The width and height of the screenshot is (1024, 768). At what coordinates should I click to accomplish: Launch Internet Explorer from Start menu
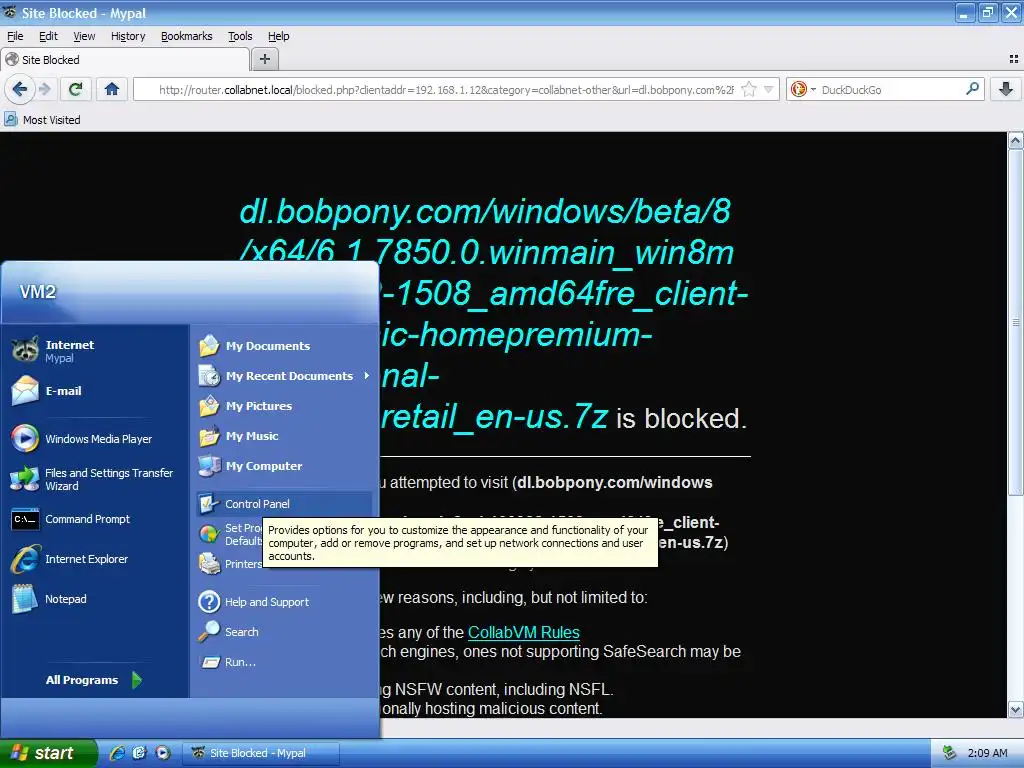coord(95,559)
